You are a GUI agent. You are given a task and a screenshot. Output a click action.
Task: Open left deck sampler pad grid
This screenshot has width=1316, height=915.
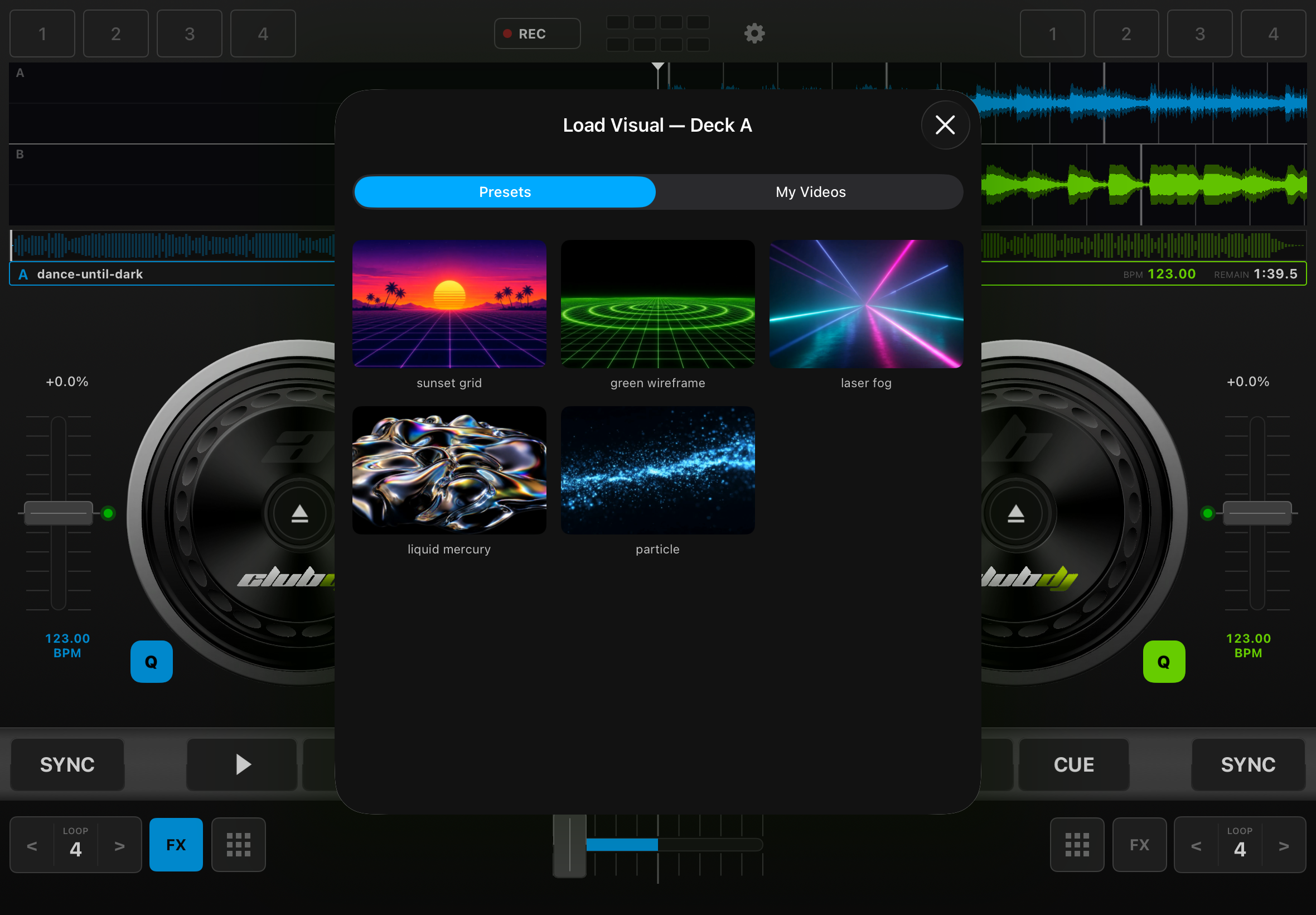[238, 845]
